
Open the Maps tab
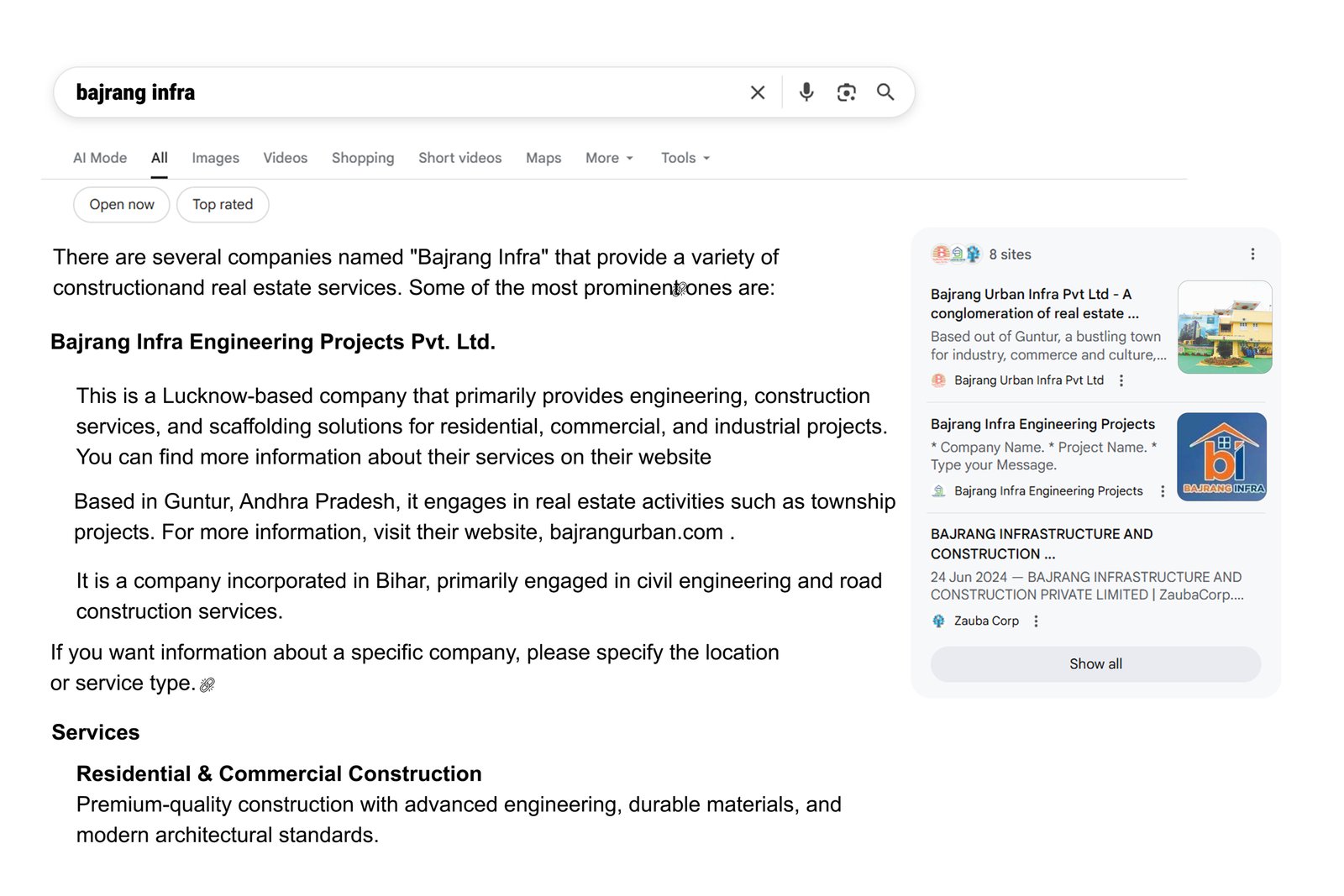[x=543, y=158]
